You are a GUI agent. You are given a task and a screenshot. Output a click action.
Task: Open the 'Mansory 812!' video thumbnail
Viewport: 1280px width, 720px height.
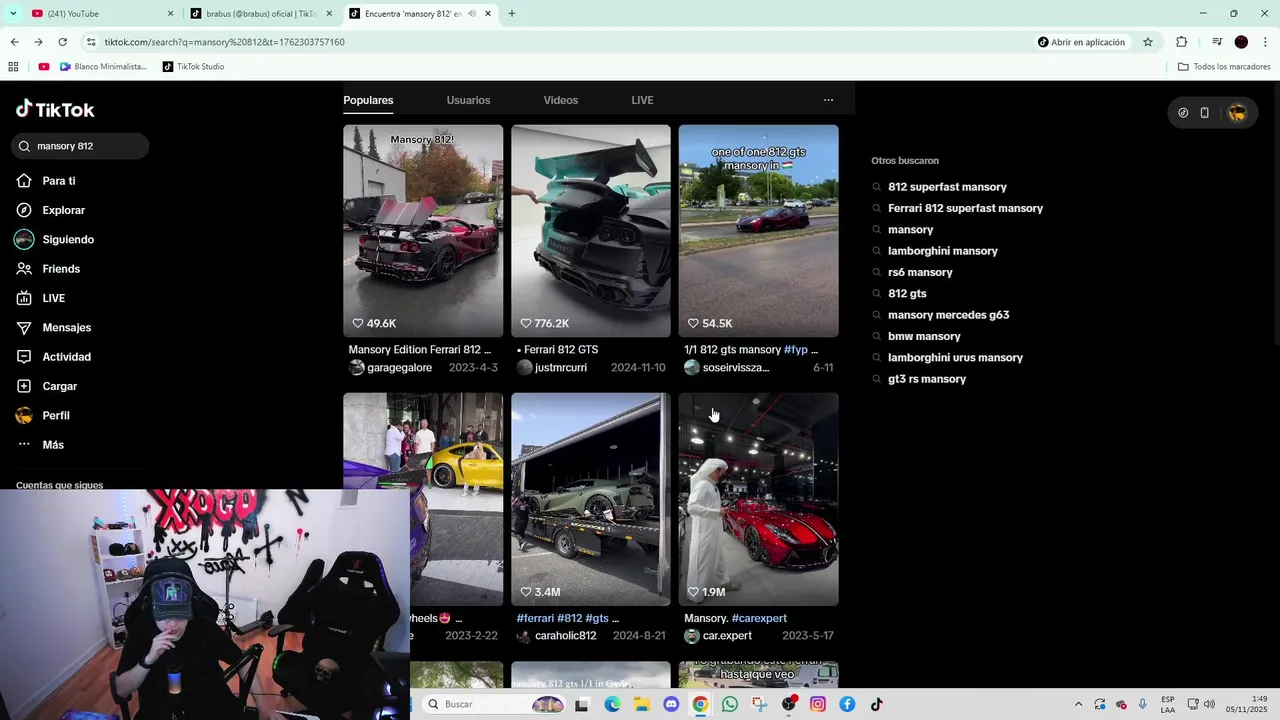coord(423,231)
